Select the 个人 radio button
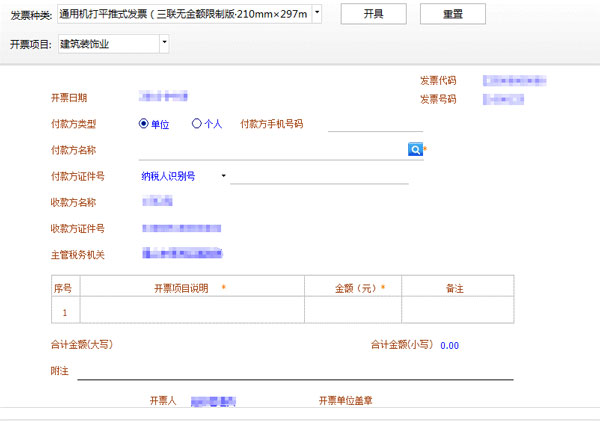This screenshot has height=421, width=600. click(197, 124)
